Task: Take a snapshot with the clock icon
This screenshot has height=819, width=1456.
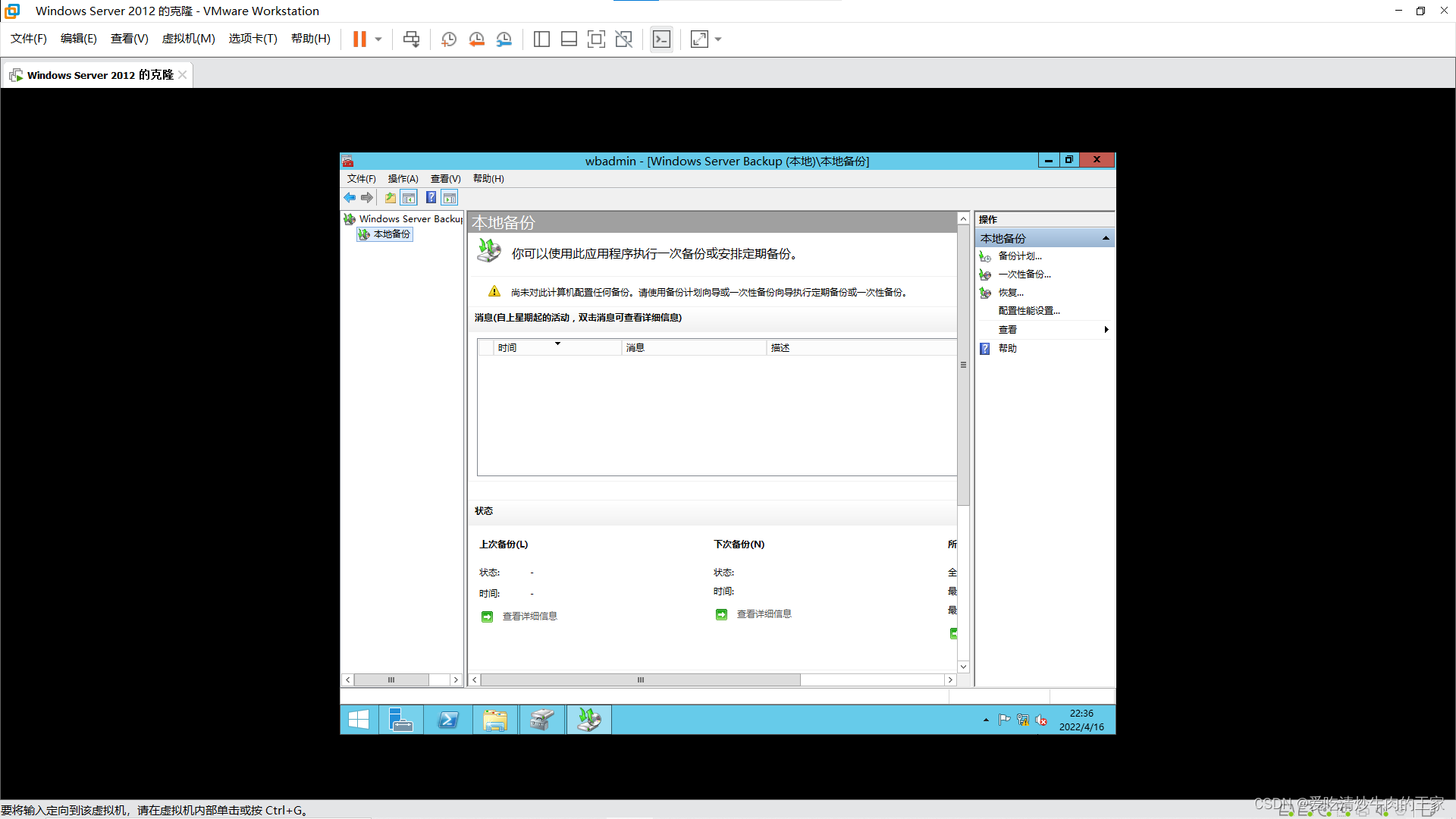Action: pos(449,39)
